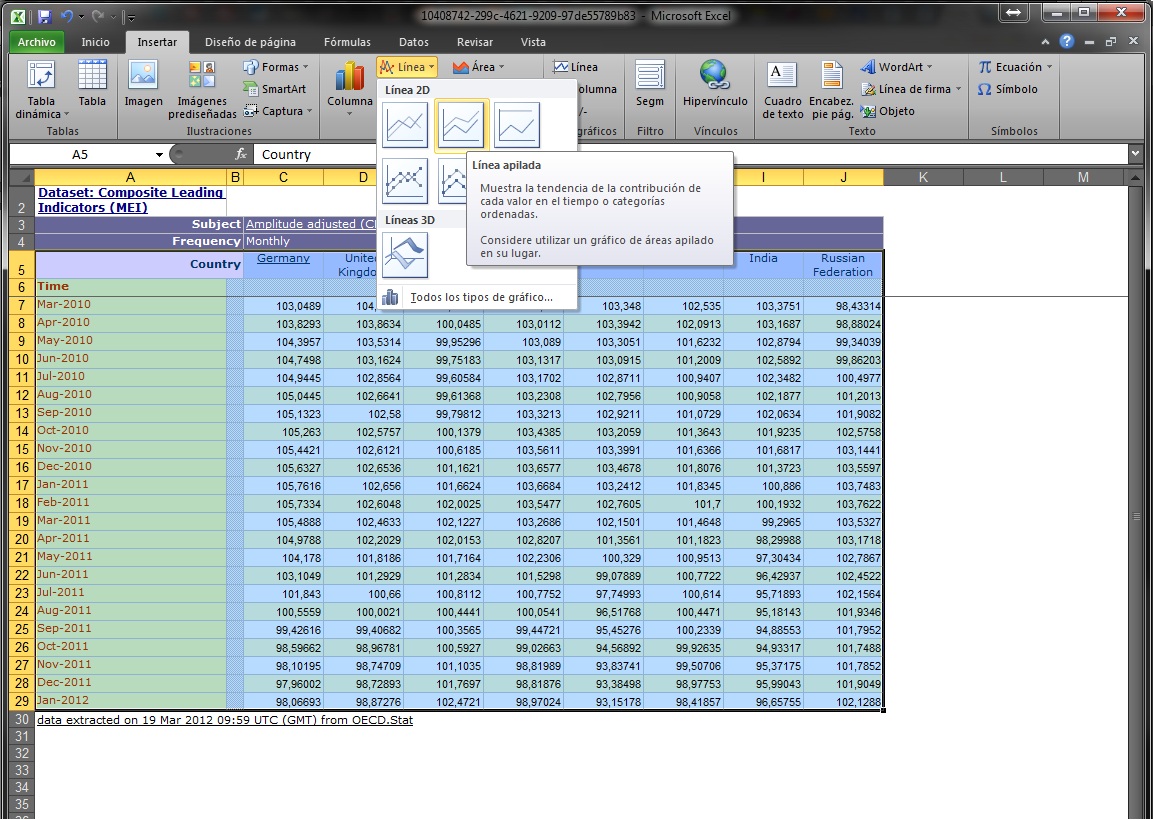
Task: Expand the Name Box dropdown arrow
Action: (x=159, y=155)
